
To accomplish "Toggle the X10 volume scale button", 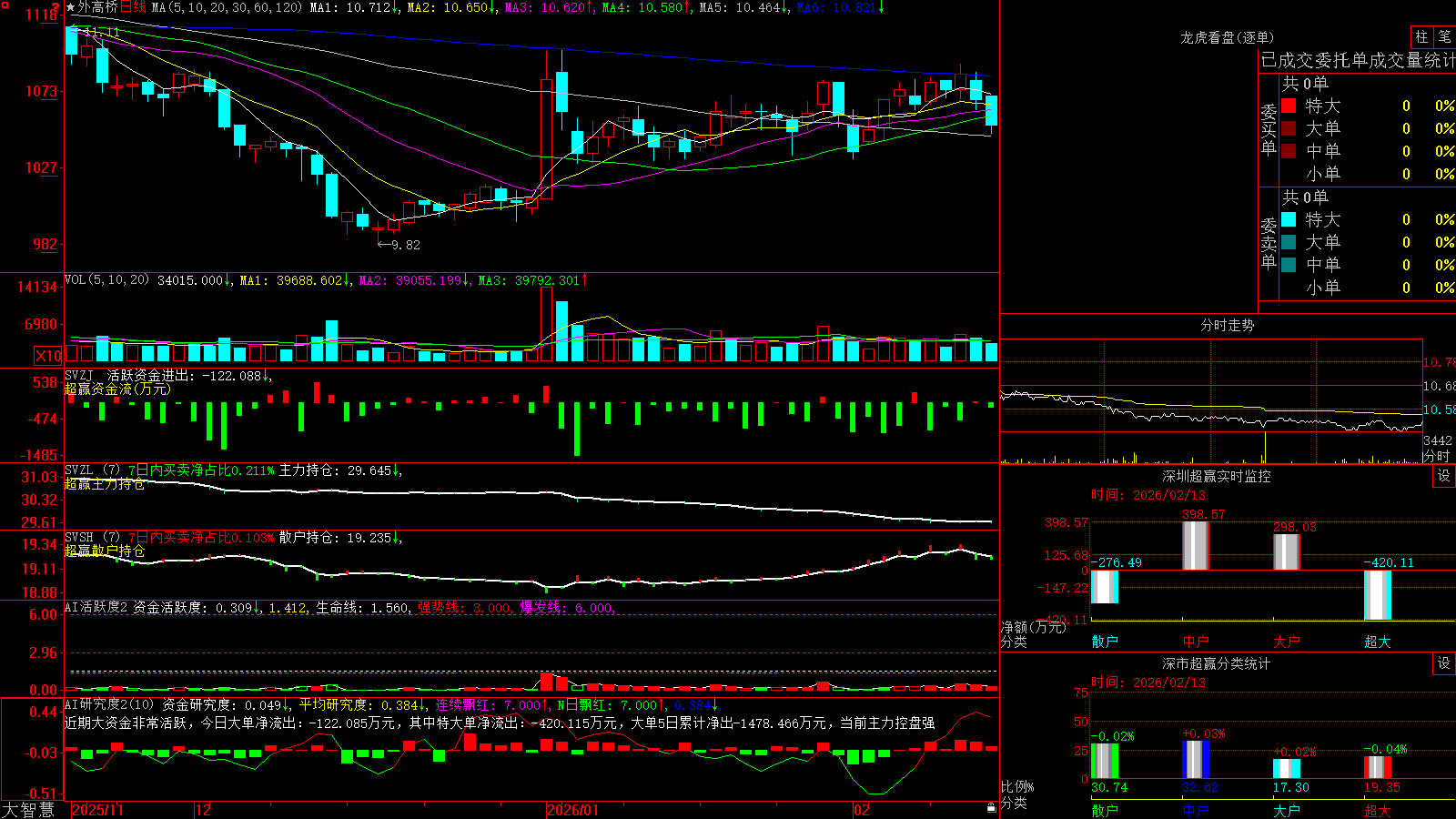I will 48,356.
